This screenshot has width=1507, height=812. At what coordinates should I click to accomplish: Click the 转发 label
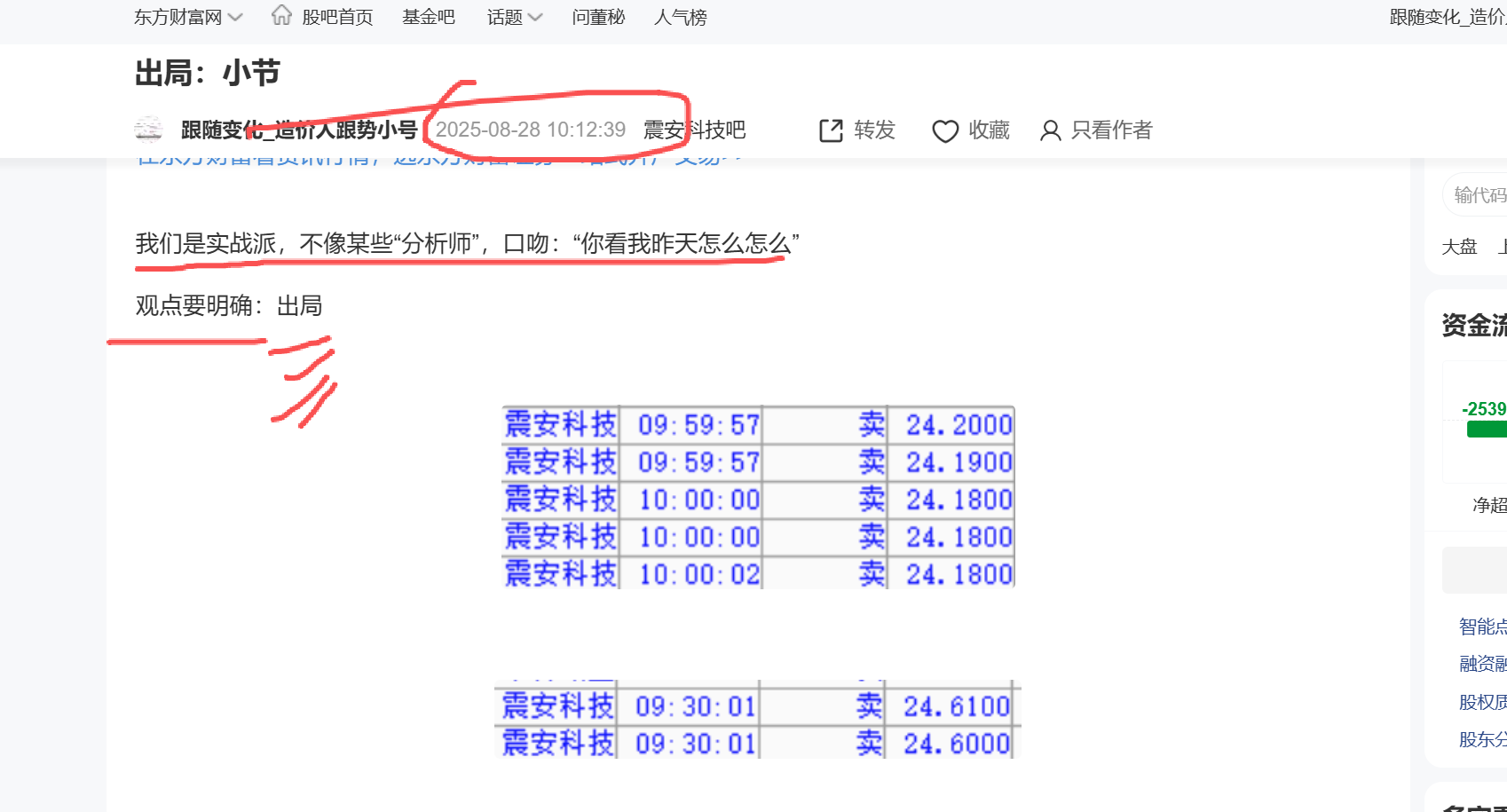point(874,130)
